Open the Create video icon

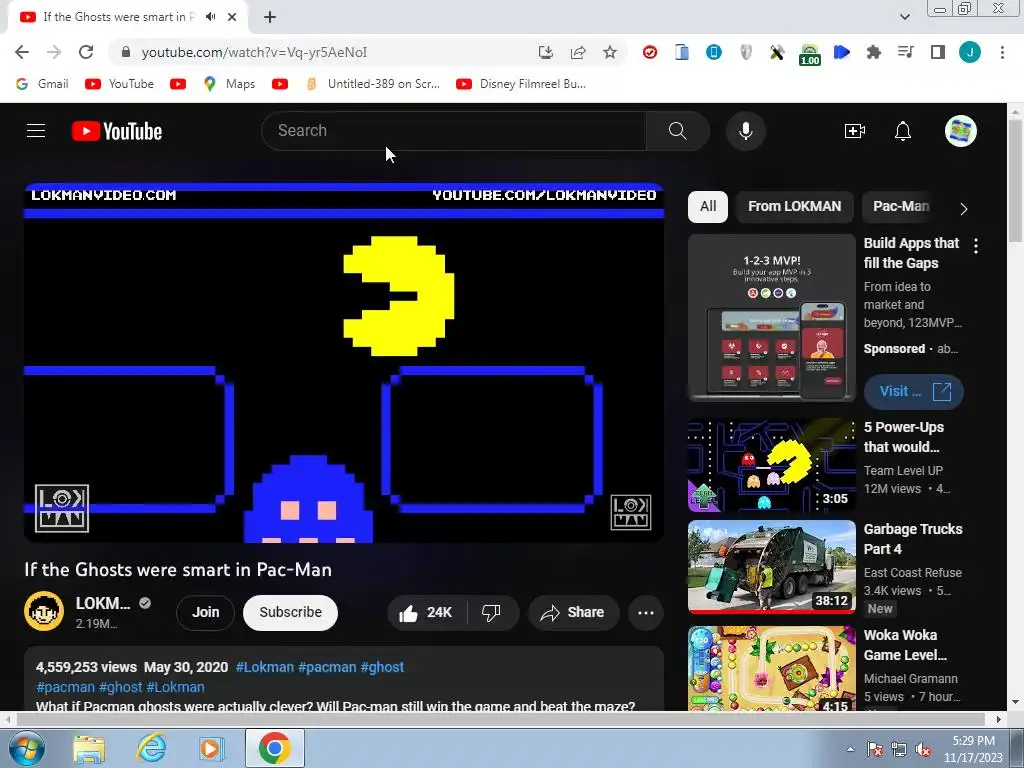click(x=854, y=131)
